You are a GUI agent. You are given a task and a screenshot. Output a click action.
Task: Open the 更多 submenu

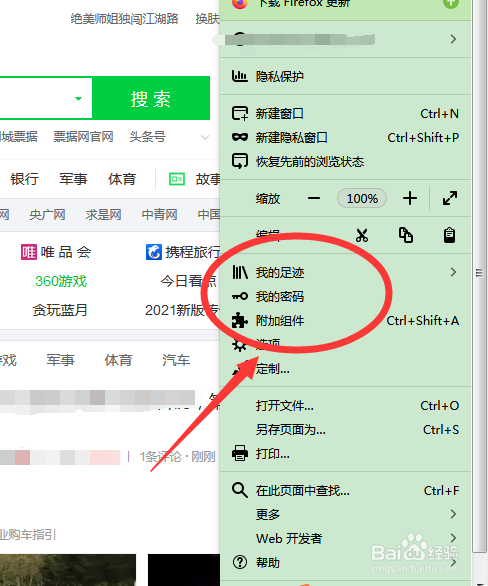(x=345, y=514)
